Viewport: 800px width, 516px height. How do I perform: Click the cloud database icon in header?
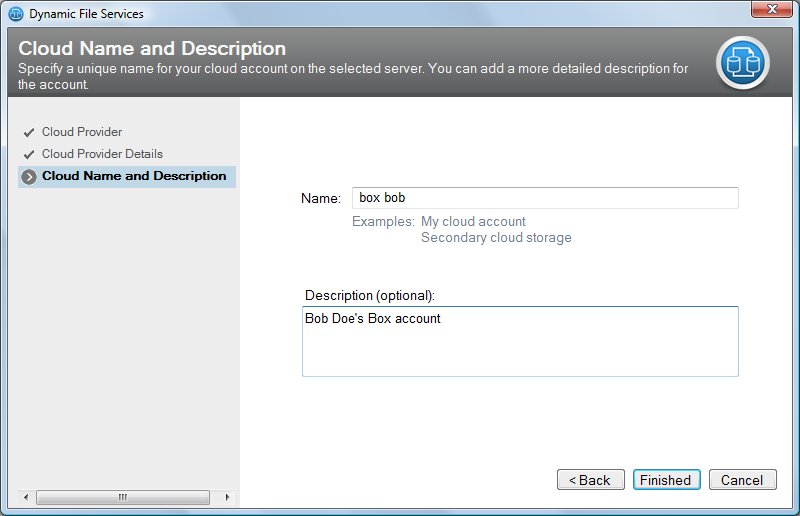742,63
